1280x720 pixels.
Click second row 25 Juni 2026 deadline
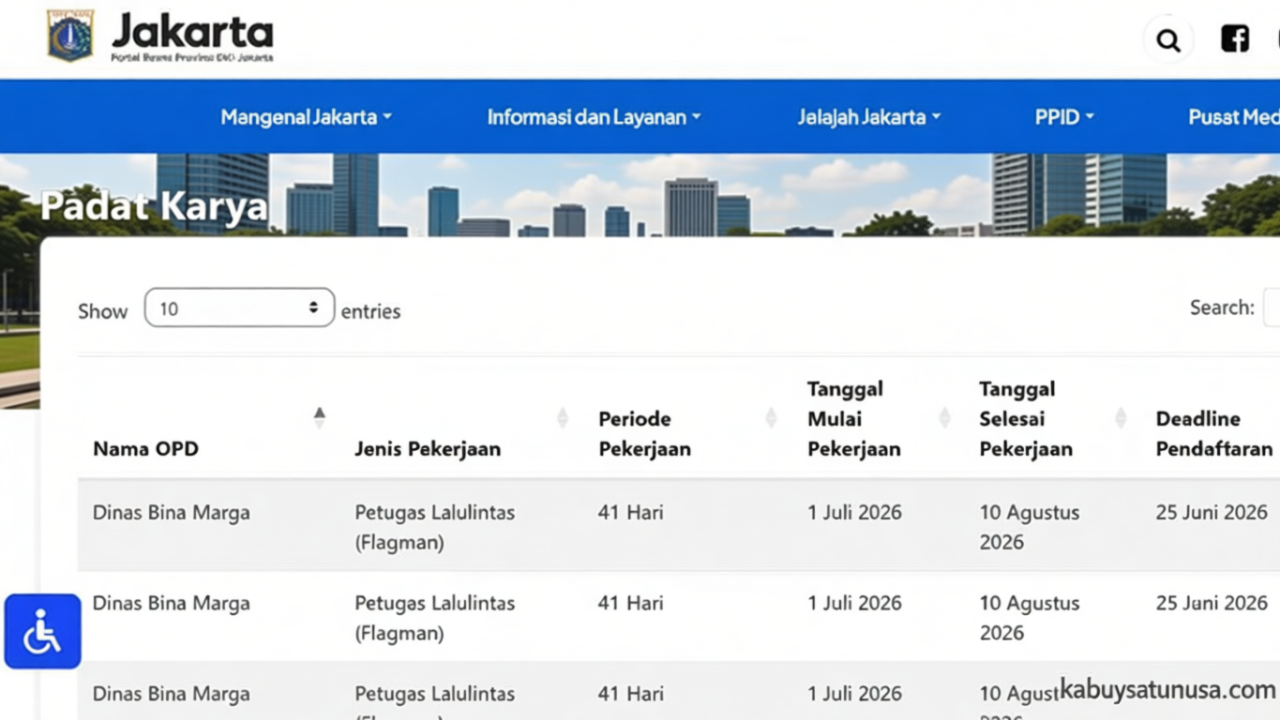point(1212,603)
